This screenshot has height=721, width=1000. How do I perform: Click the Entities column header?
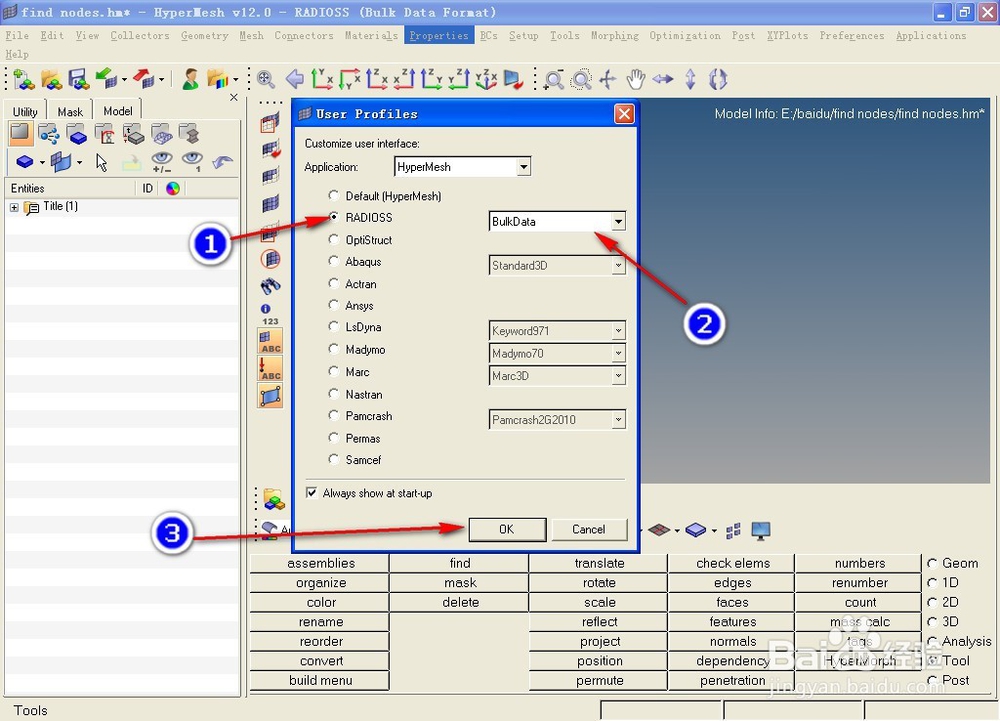[70, 188]
